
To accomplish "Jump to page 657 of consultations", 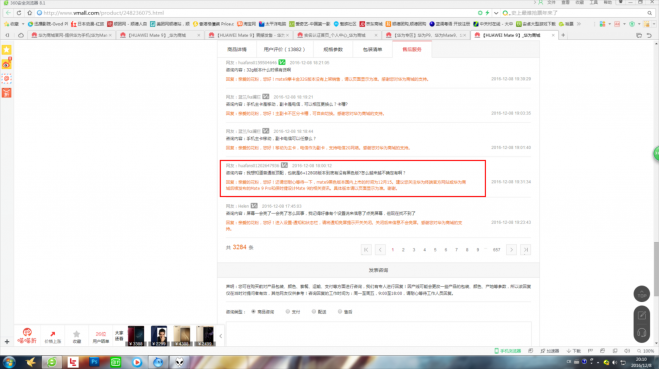I will click(x=496, y=250).
